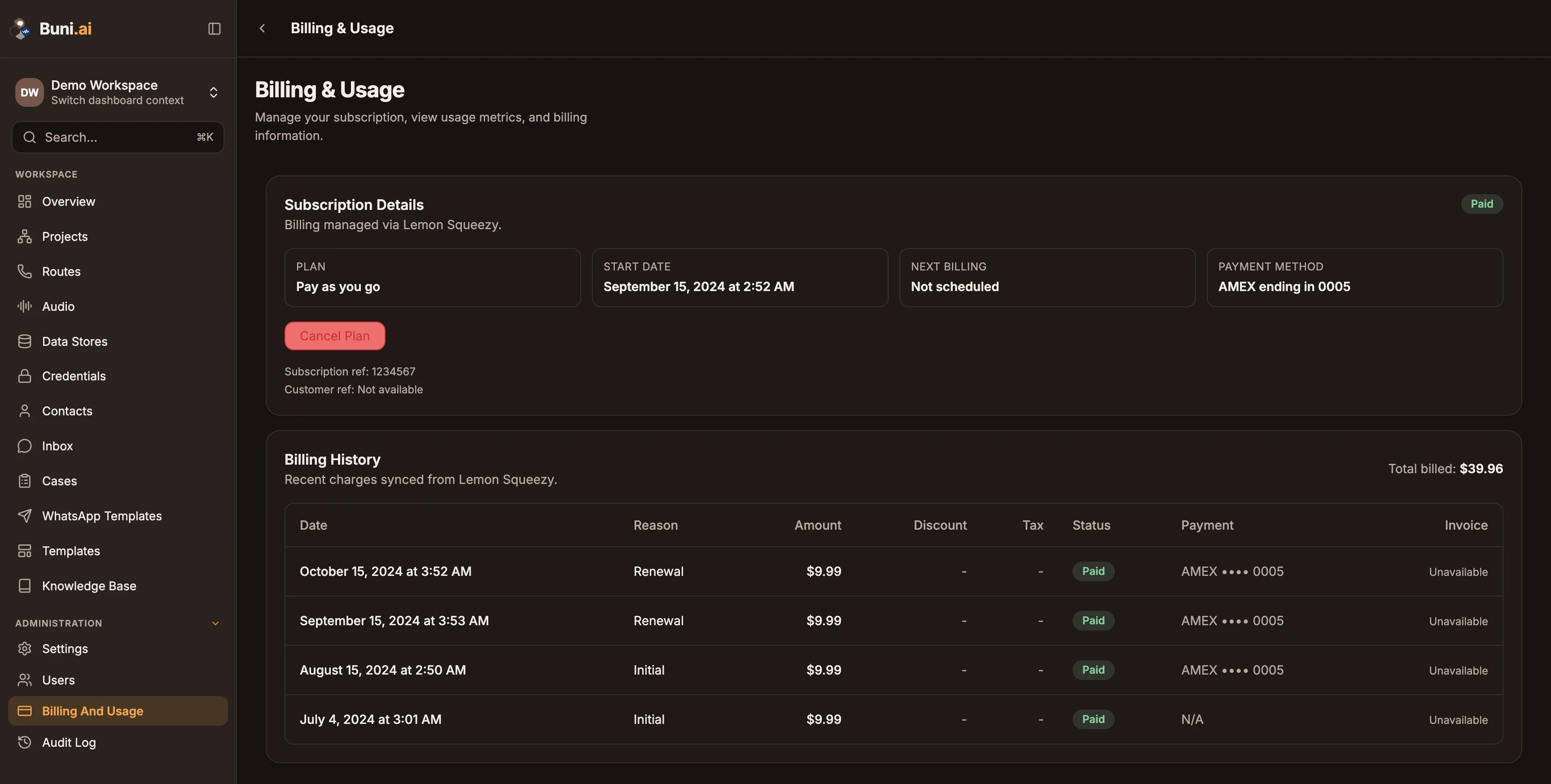Click Unavailable invoice for September 15 row
Viewport: 1551px width, 784px height.
pyautogui.click(x=1458, y=621)
